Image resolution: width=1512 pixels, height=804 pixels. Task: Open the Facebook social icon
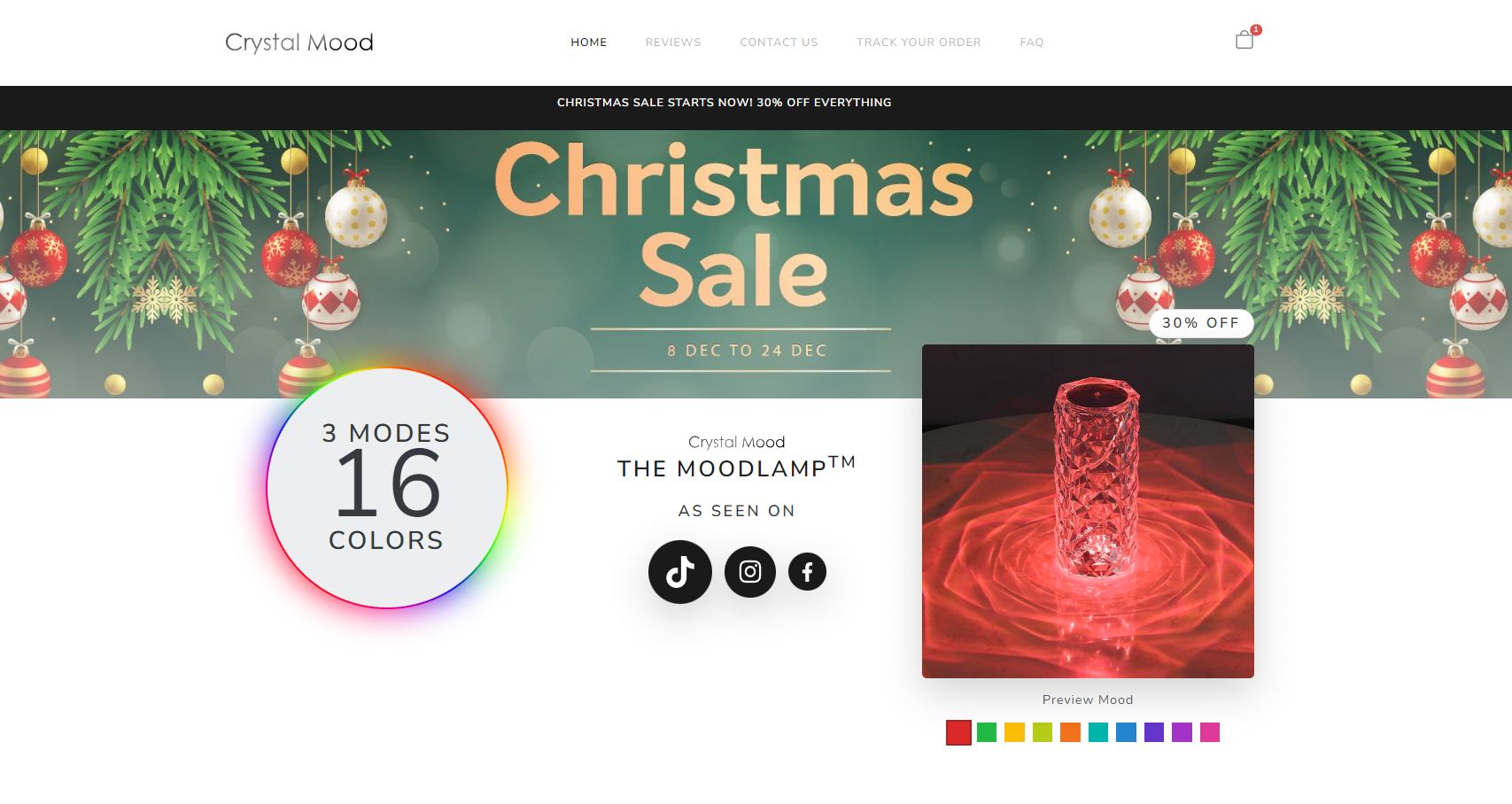[807, 572]
